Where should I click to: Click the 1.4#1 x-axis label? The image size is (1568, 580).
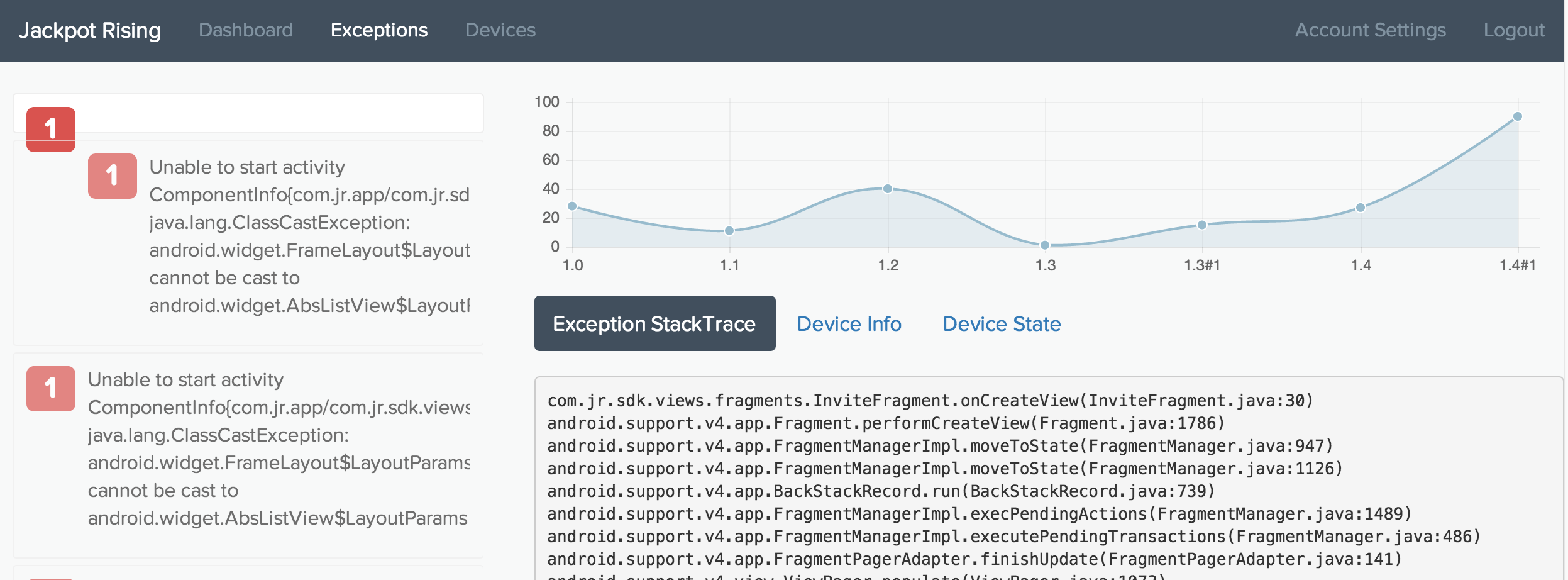pos(1518,265)
